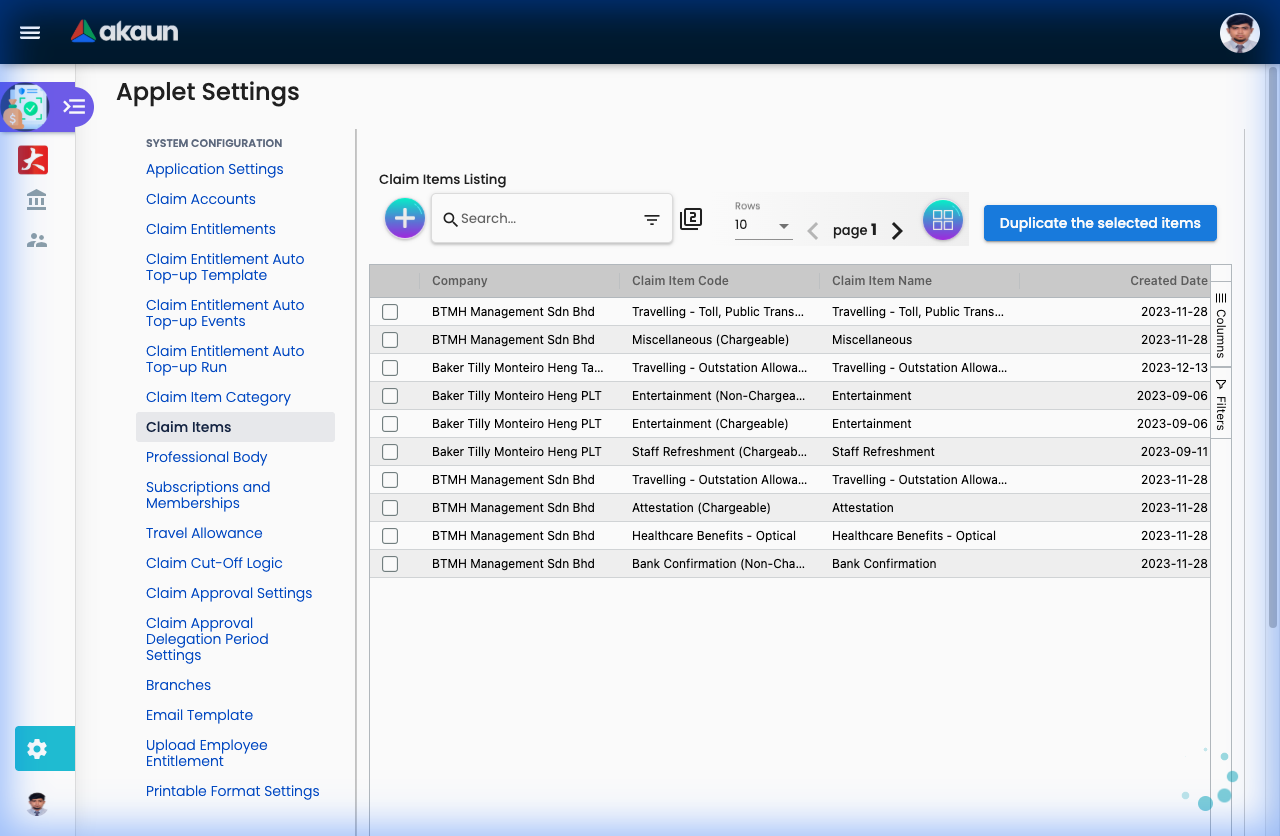Tick the checkbox for Staff Refreshment row
Viewport: 1280px width, 836px height.
click(389, 451)
